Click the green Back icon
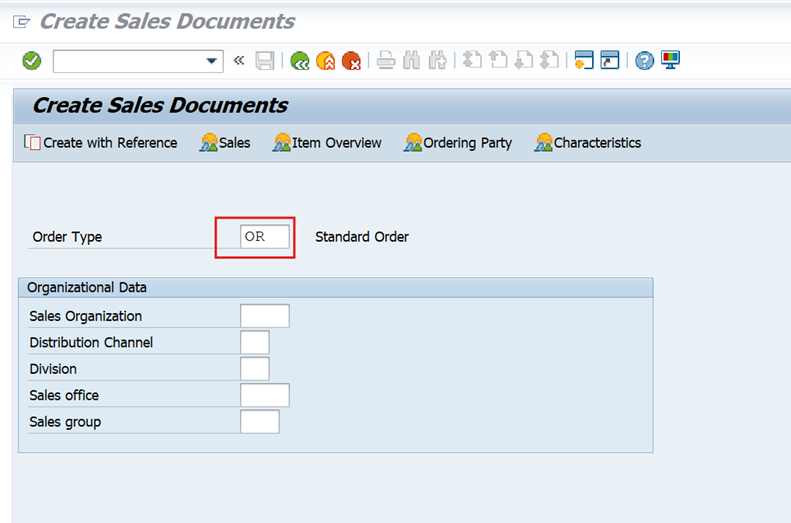Screen dimensions: 791x523 [x=300, y=61]
